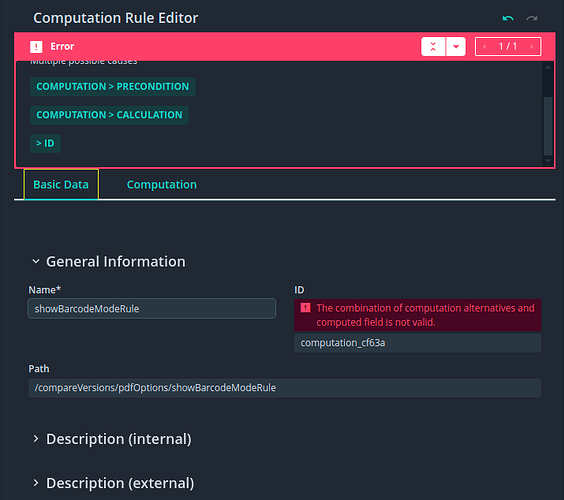Click the exclamation icon beside the ID validation message
Image resolution: width=564 pixels, height=500 pixels.
point(305,308)
